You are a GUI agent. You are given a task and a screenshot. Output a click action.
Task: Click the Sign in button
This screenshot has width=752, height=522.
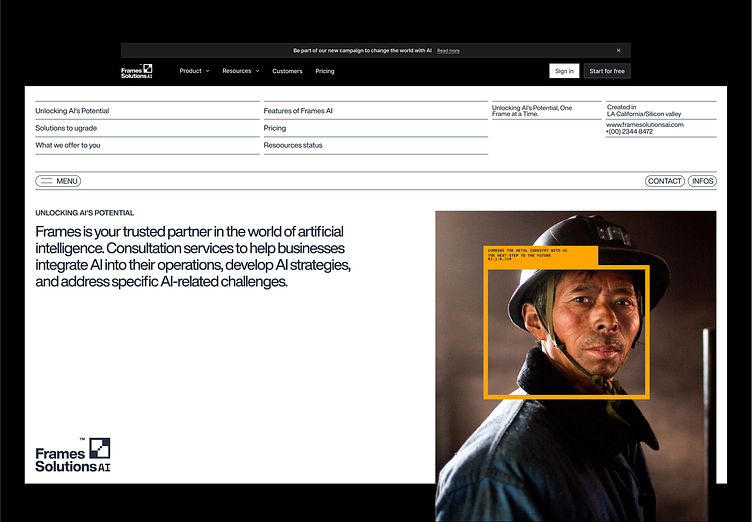[564, 71]
